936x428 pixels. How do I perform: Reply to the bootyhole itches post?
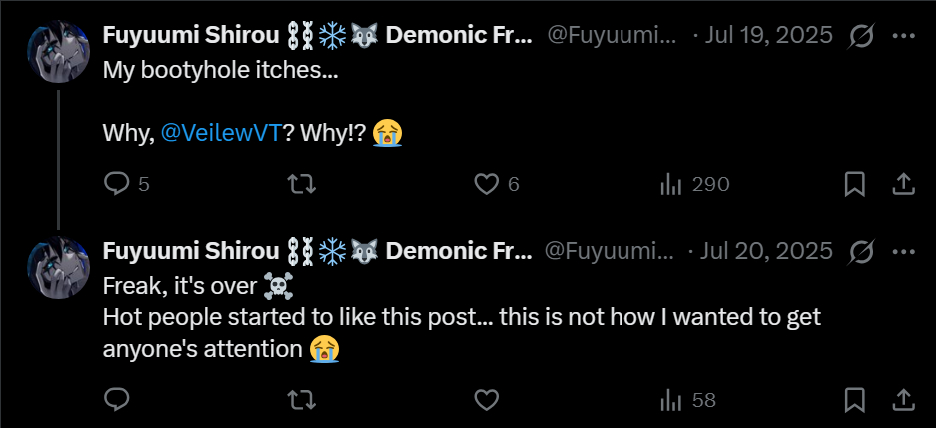[117, 184]
